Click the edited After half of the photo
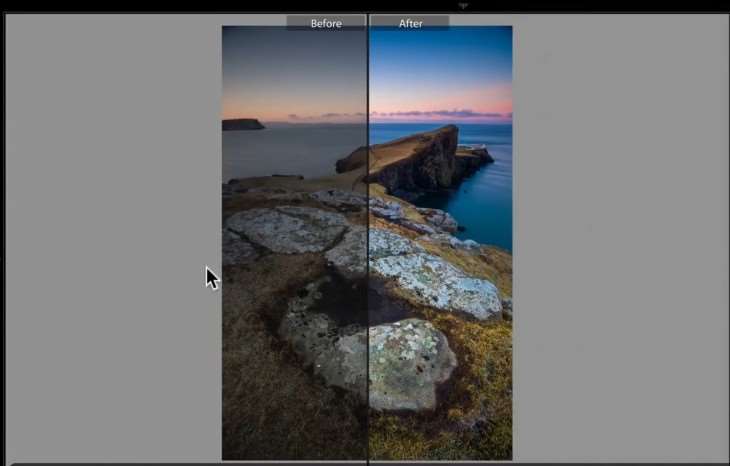The height and width of the screenshot is (466, 730). [x=441, y=243]
